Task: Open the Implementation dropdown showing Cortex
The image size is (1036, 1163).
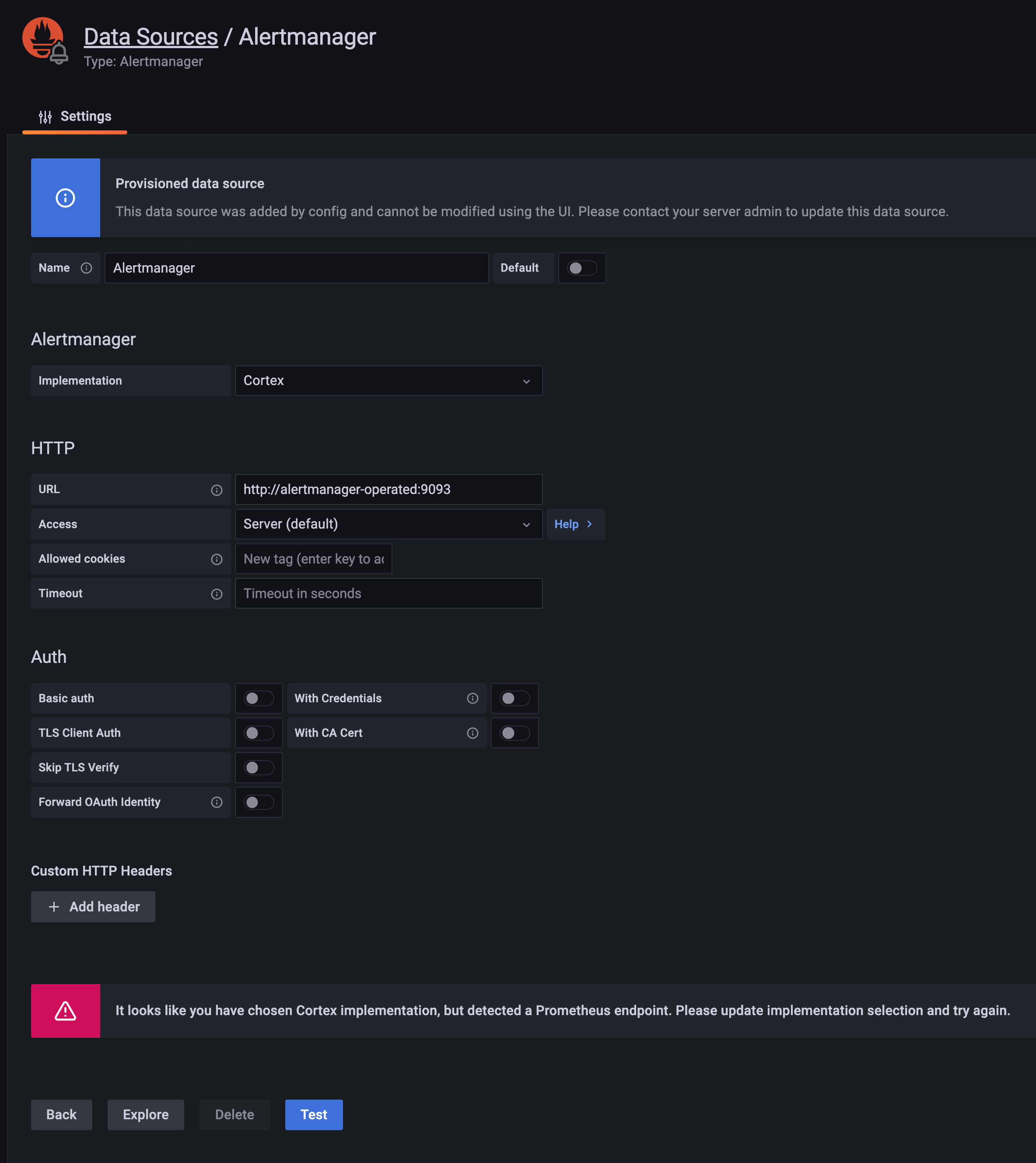Action: click(x=388, y=381)
